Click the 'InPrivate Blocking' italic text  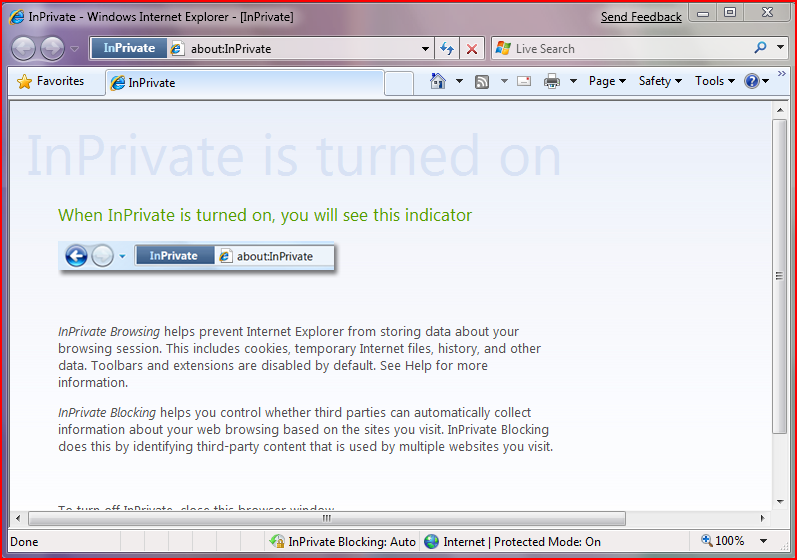pos(107,413)
